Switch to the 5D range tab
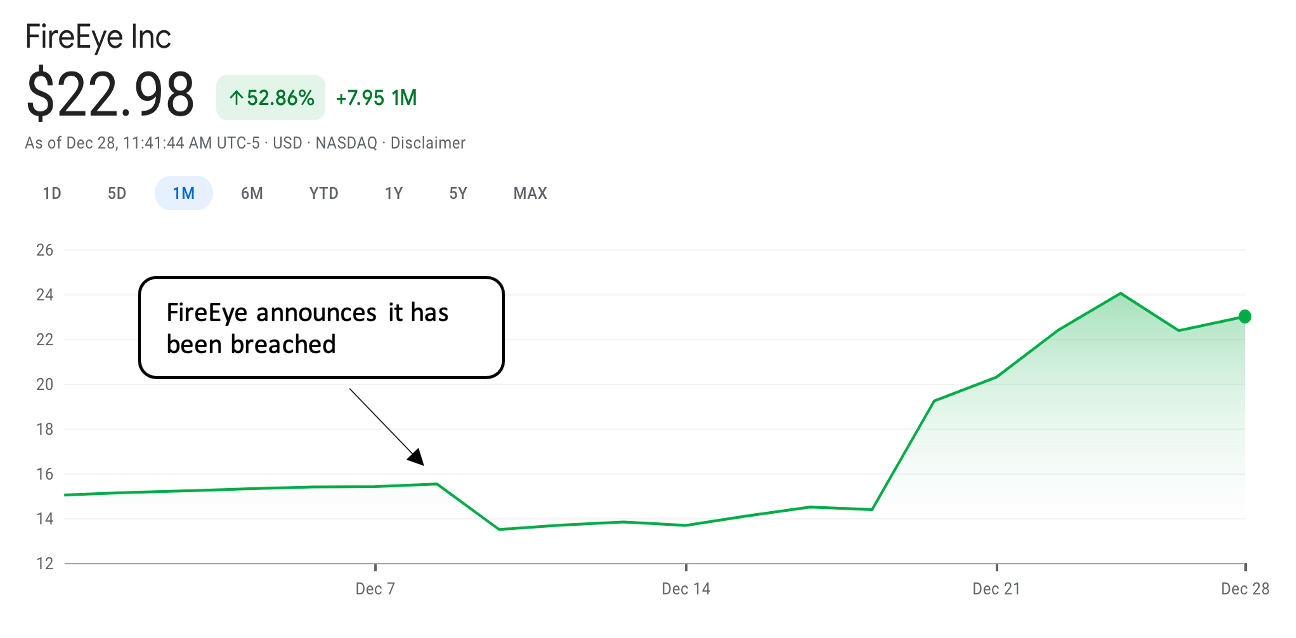Image resolution: width=1296 pixels, height=638 pixels. (x=117, y=193)
